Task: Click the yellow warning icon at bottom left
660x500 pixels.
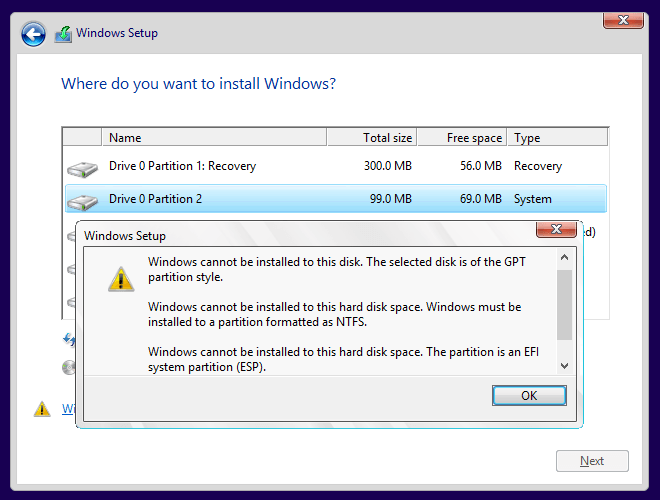Action: (42, 408)
